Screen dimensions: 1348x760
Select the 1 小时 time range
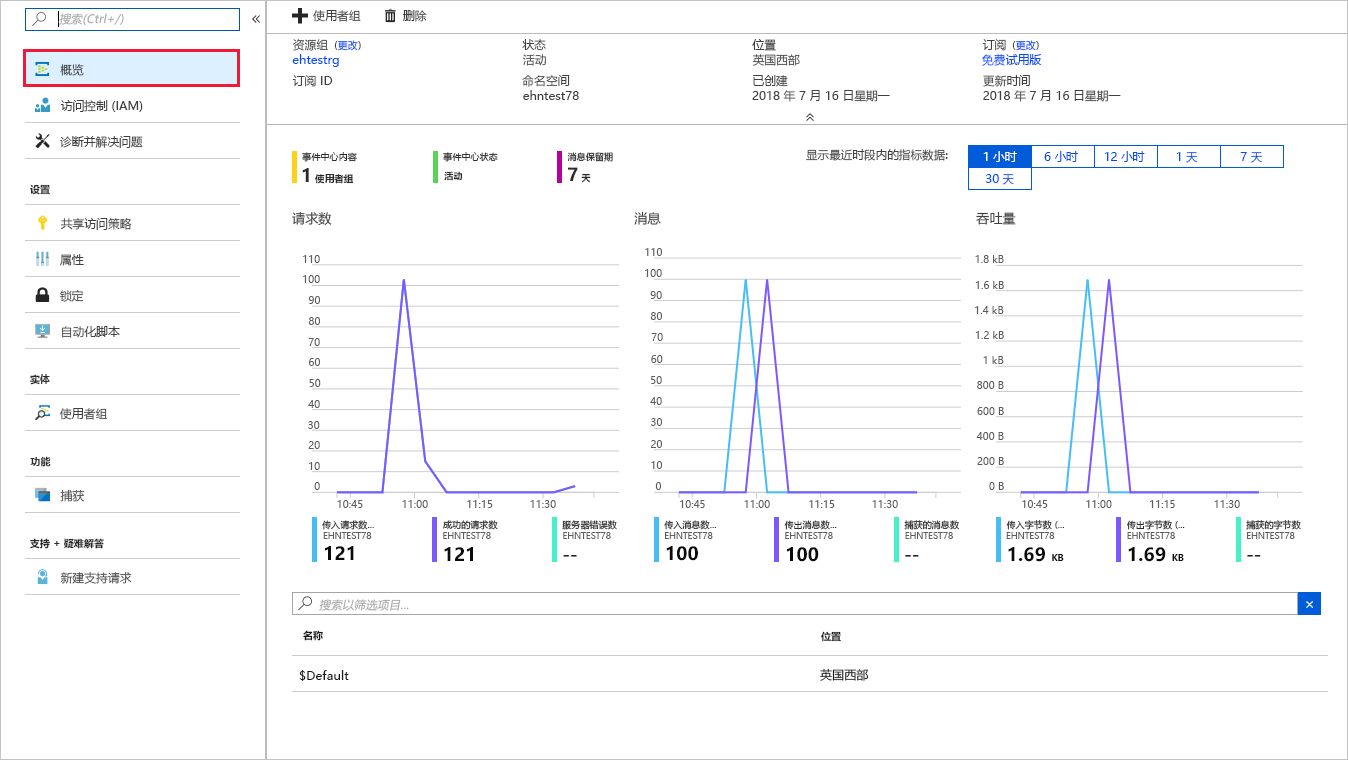(x=999, y=157)
